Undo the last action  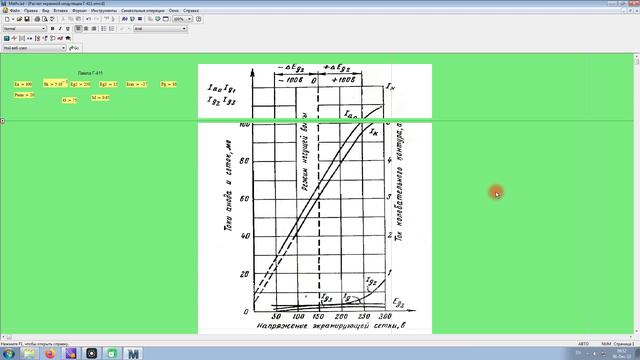(x=88, y=19)
